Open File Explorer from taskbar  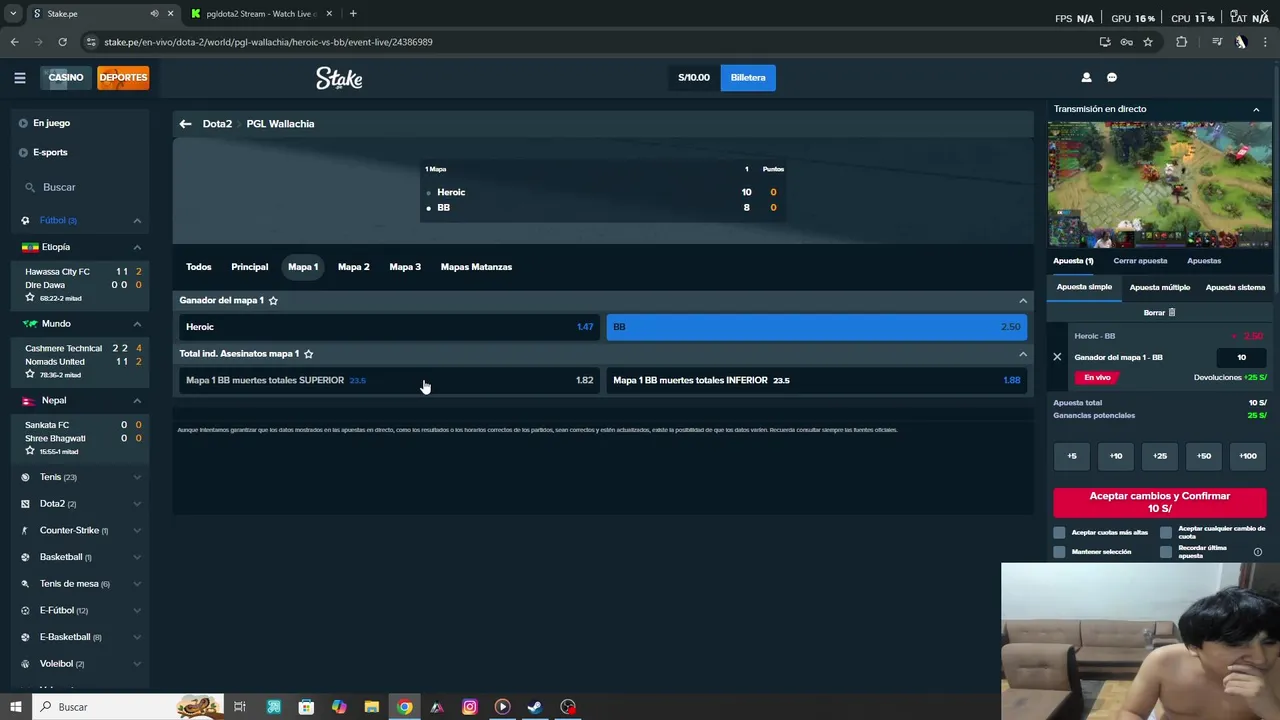click(x=371, y=707)
